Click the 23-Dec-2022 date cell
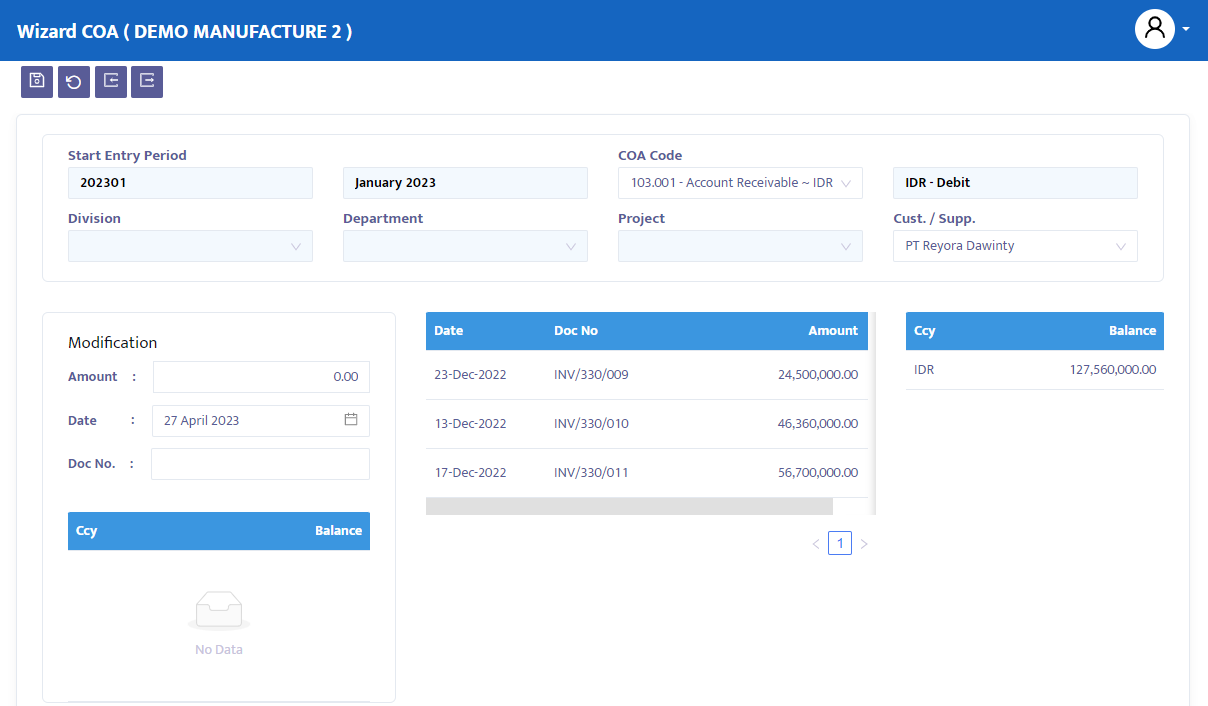The image size is (1208, 706). 470,375
